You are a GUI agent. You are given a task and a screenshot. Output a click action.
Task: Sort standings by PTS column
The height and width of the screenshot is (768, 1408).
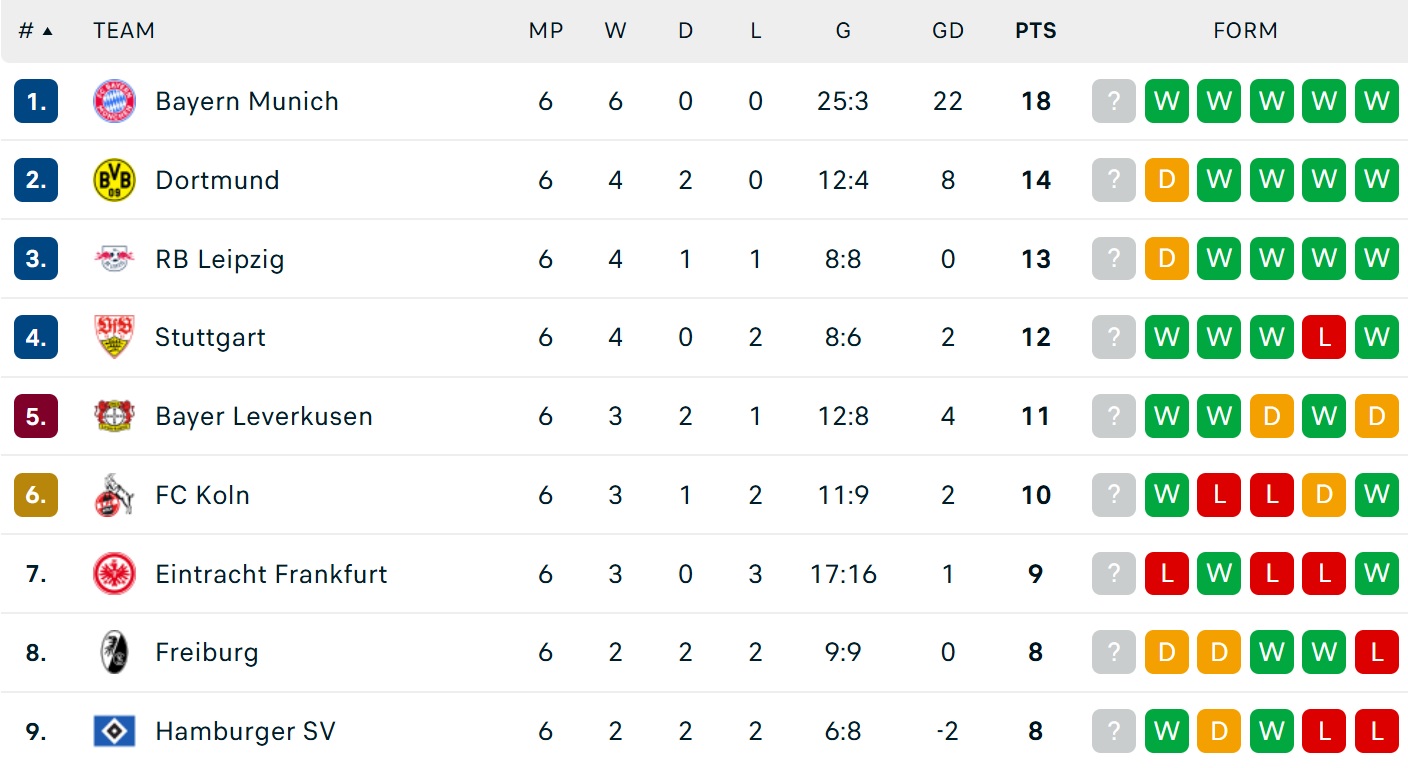(1035, 31)
